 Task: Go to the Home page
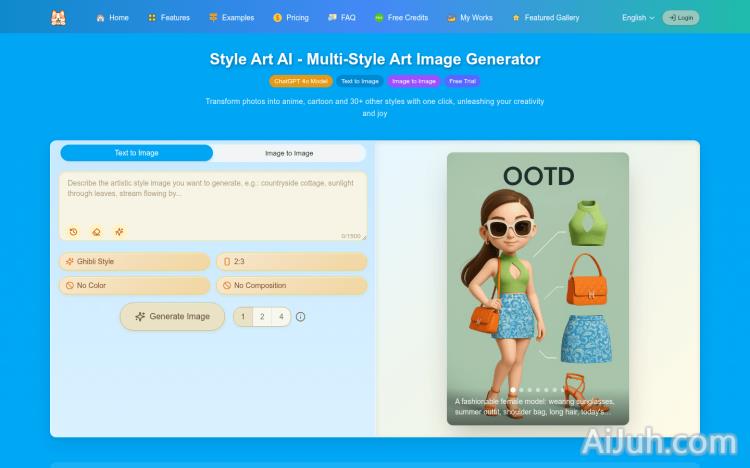click(x=112, y=18)
